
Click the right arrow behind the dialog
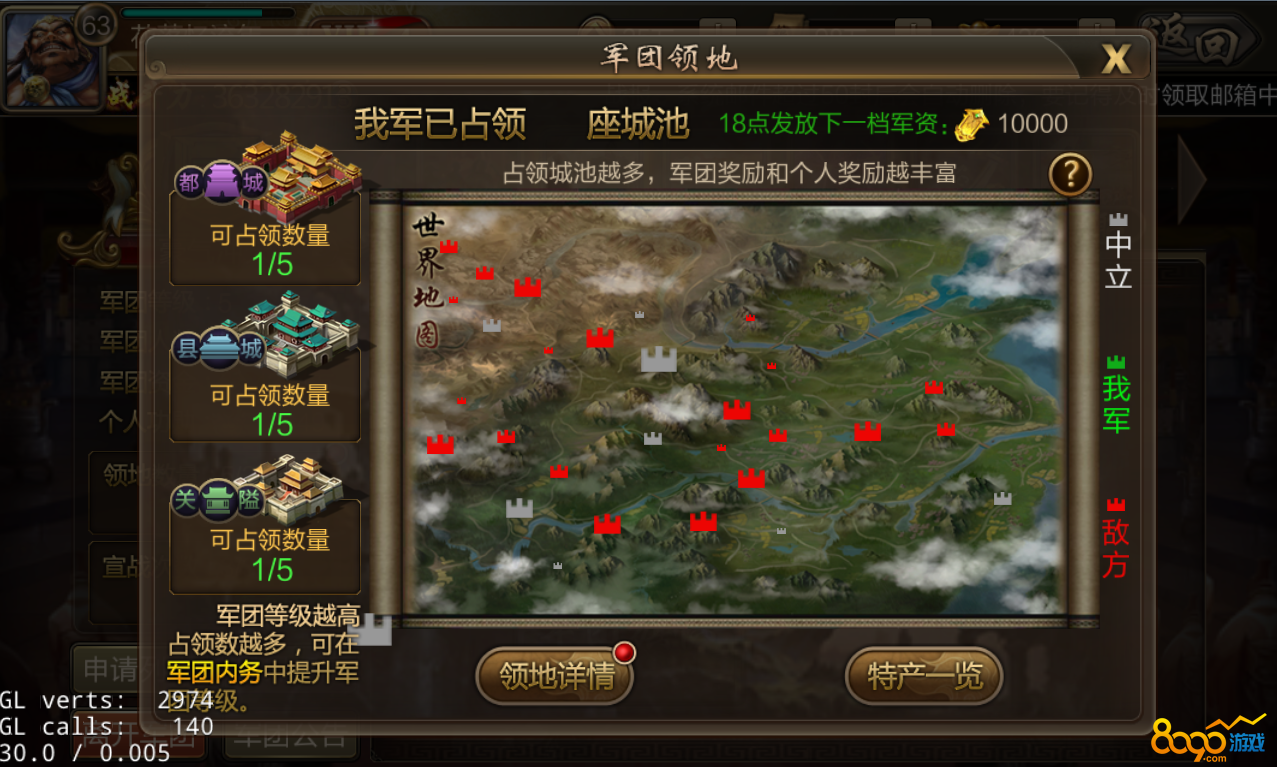(x=1190, y=180)
